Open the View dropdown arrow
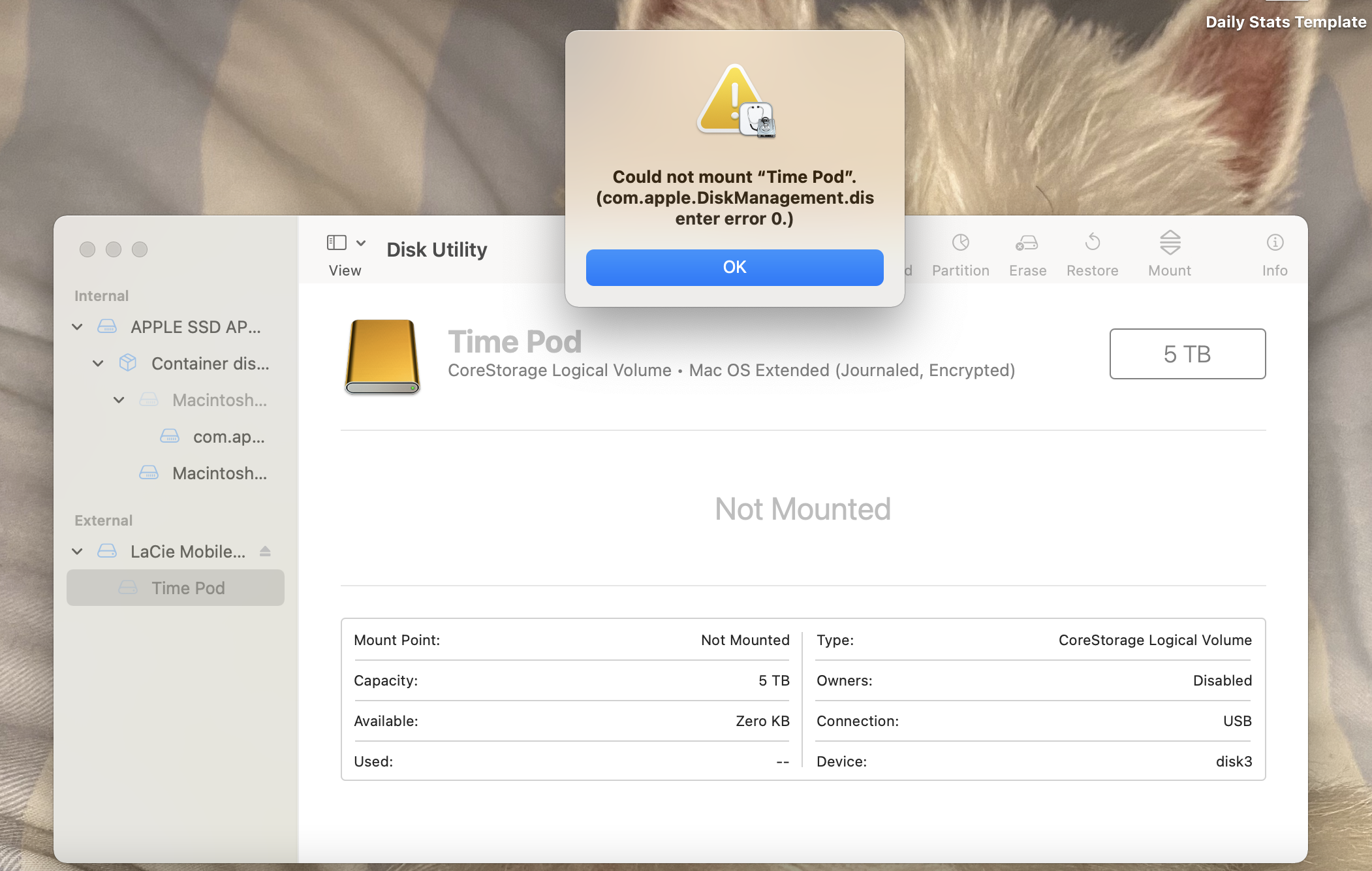 [361, 243]
